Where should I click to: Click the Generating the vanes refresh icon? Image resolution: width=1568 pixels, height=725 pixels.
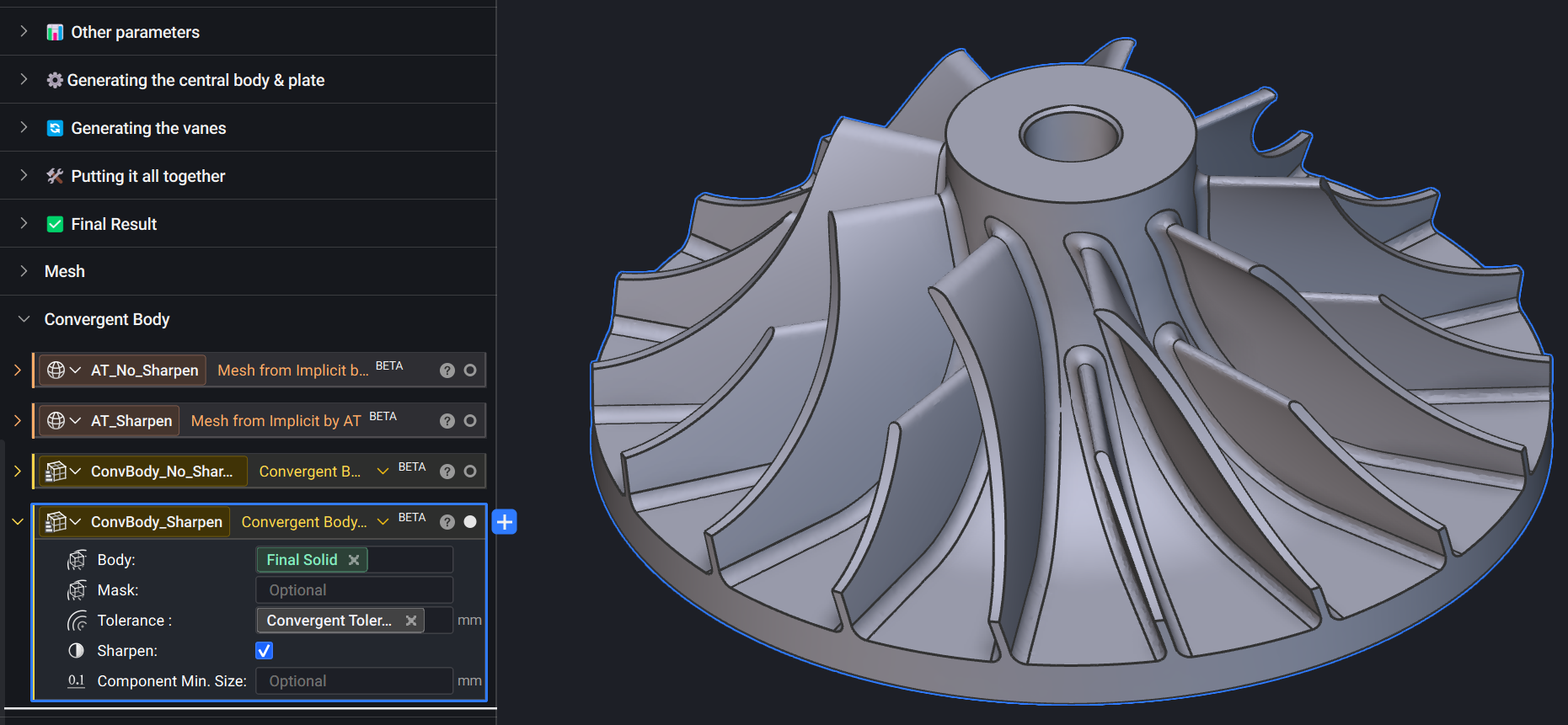click(x=55, y=128)
